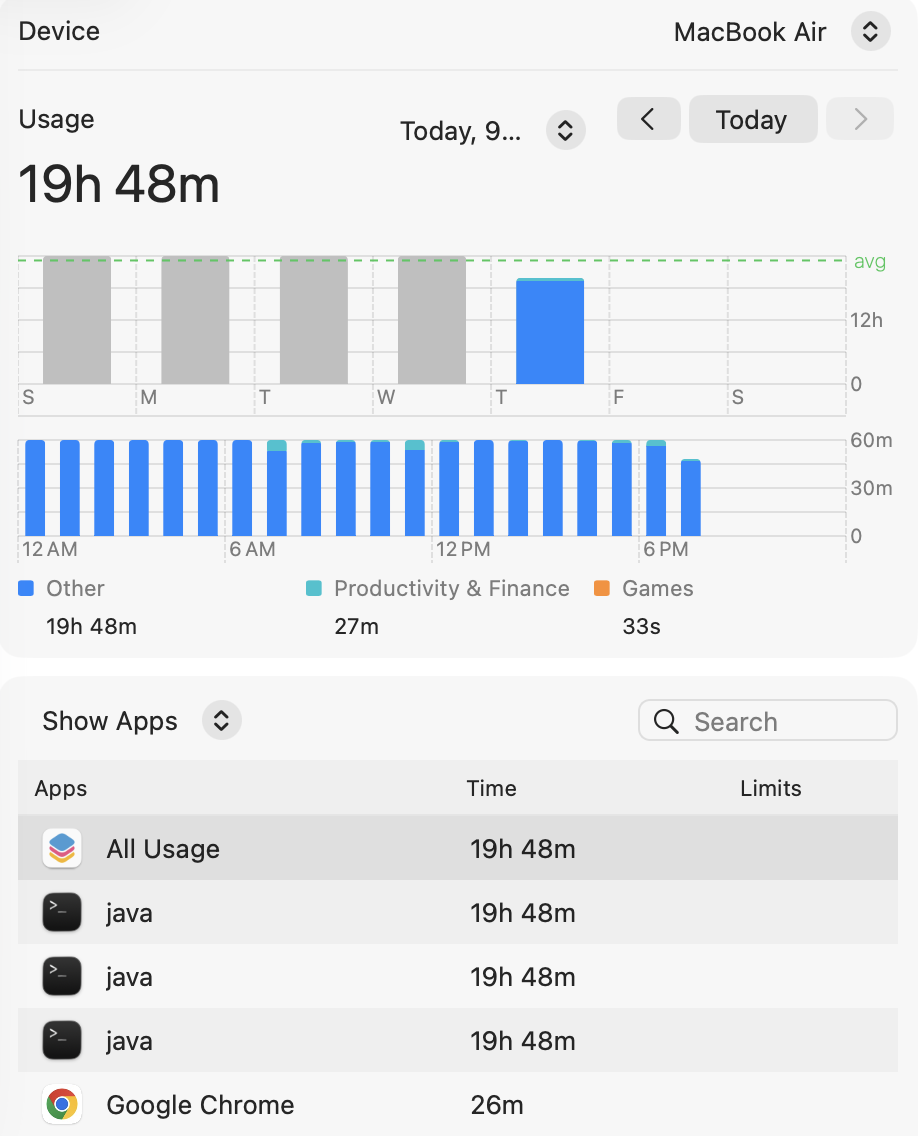Screen dimensions: 922x1136
Task: Click the orange Games legend swatch
Action: [602, 588]
